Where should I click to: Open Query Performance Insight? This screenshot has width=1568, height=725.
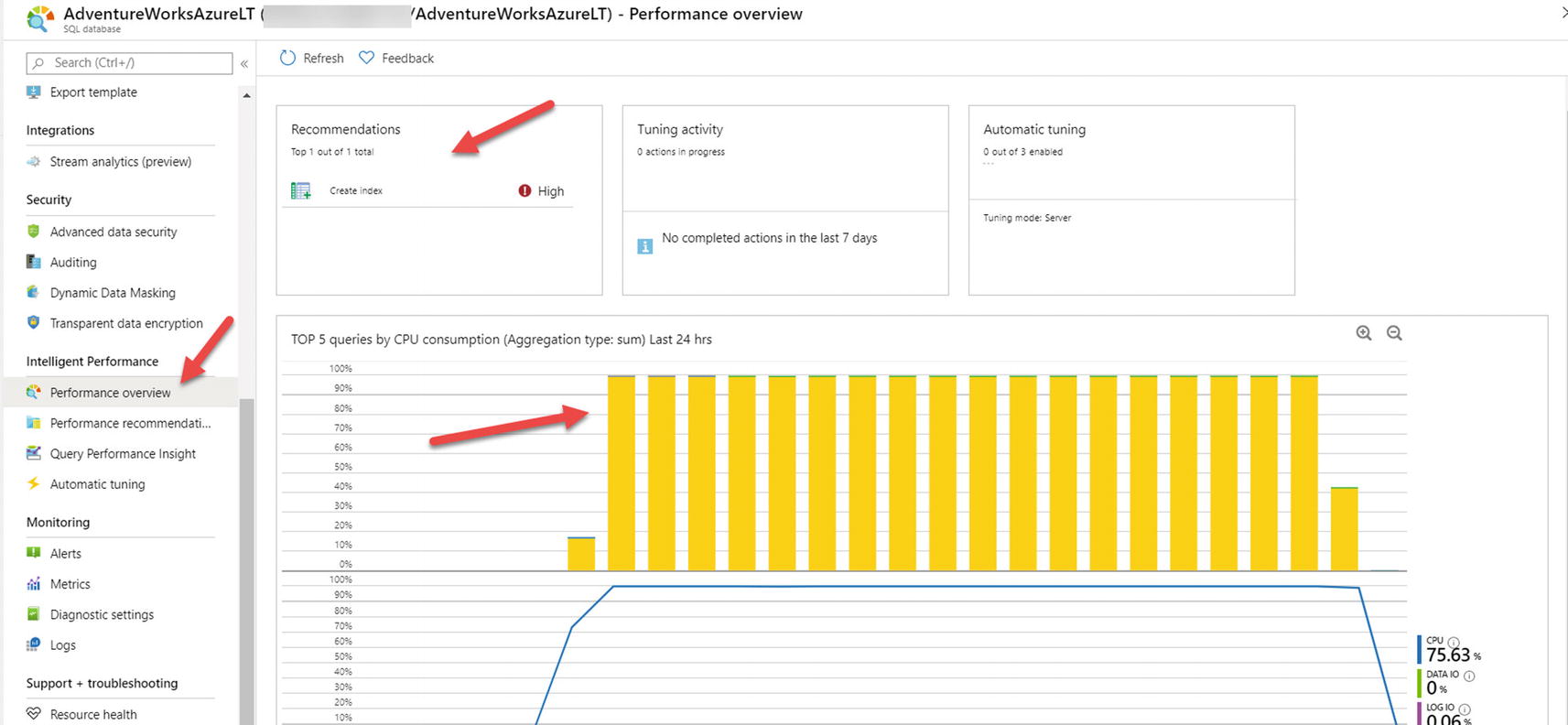(123, 454)
